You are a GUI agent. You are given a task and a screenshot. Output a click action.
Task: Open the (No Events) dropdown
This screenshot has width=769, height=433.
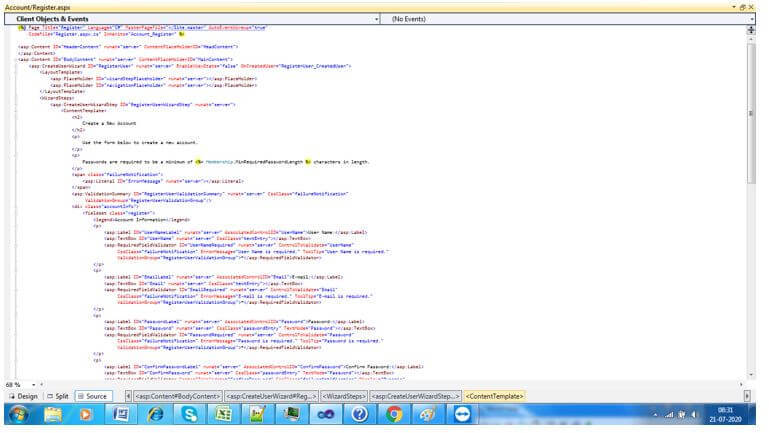click(x=753, y=19)
